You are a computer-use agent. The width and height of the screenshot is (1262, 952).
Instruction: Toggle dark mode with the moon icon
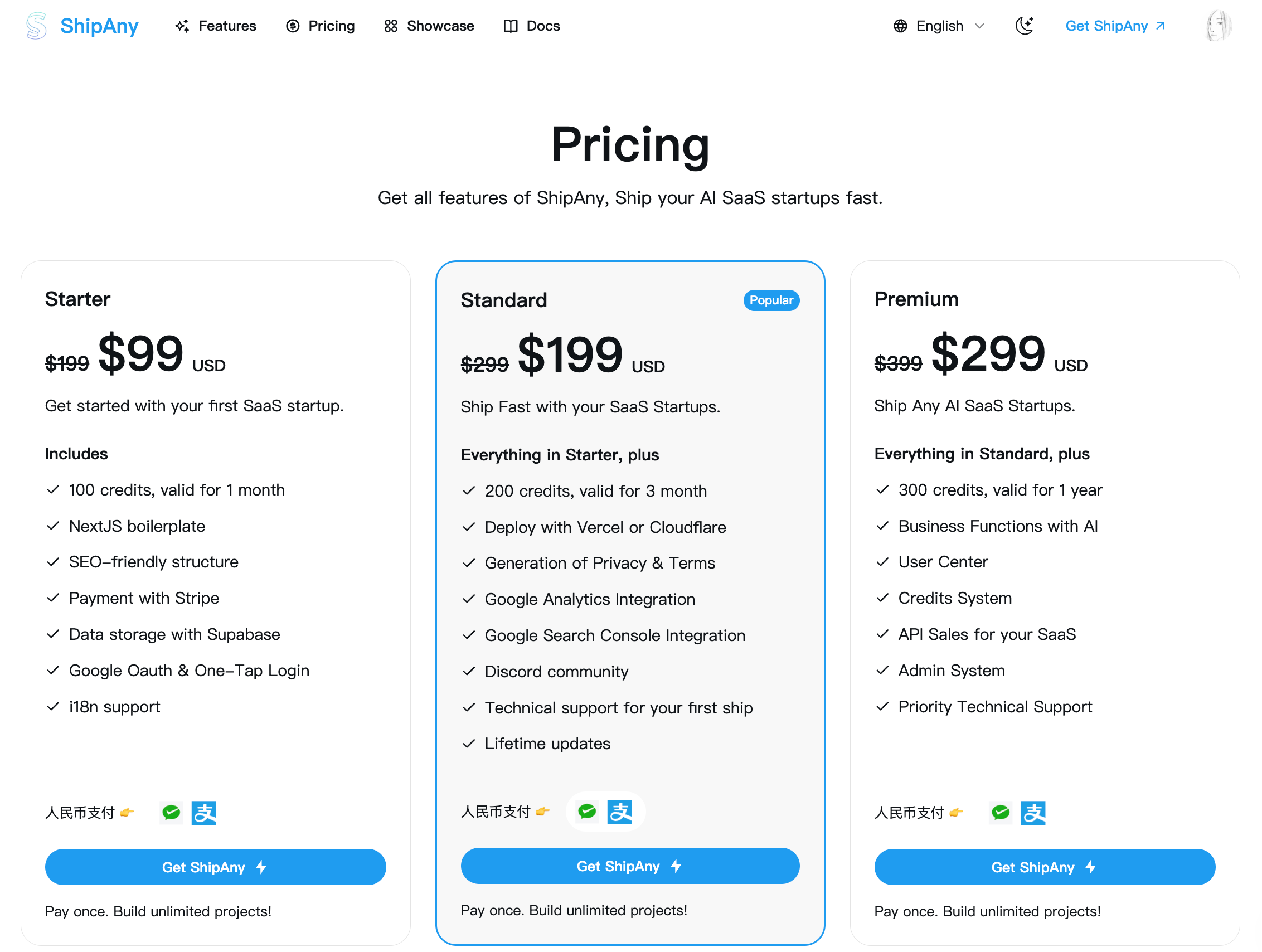(x=1024, y=26)
